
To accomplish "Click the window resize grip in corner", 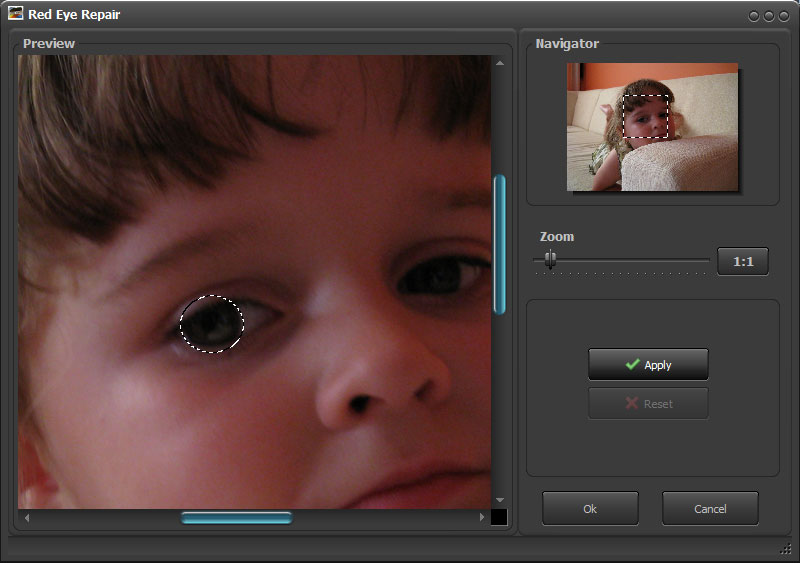I will pos(785,549).
